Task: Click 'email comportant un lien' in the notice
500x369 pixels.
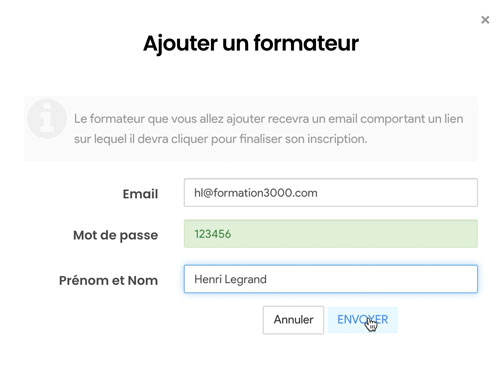Action: coord(396,119)
